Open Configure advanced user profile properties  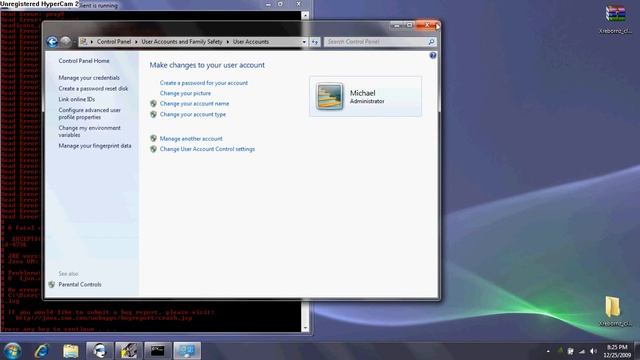89,113
